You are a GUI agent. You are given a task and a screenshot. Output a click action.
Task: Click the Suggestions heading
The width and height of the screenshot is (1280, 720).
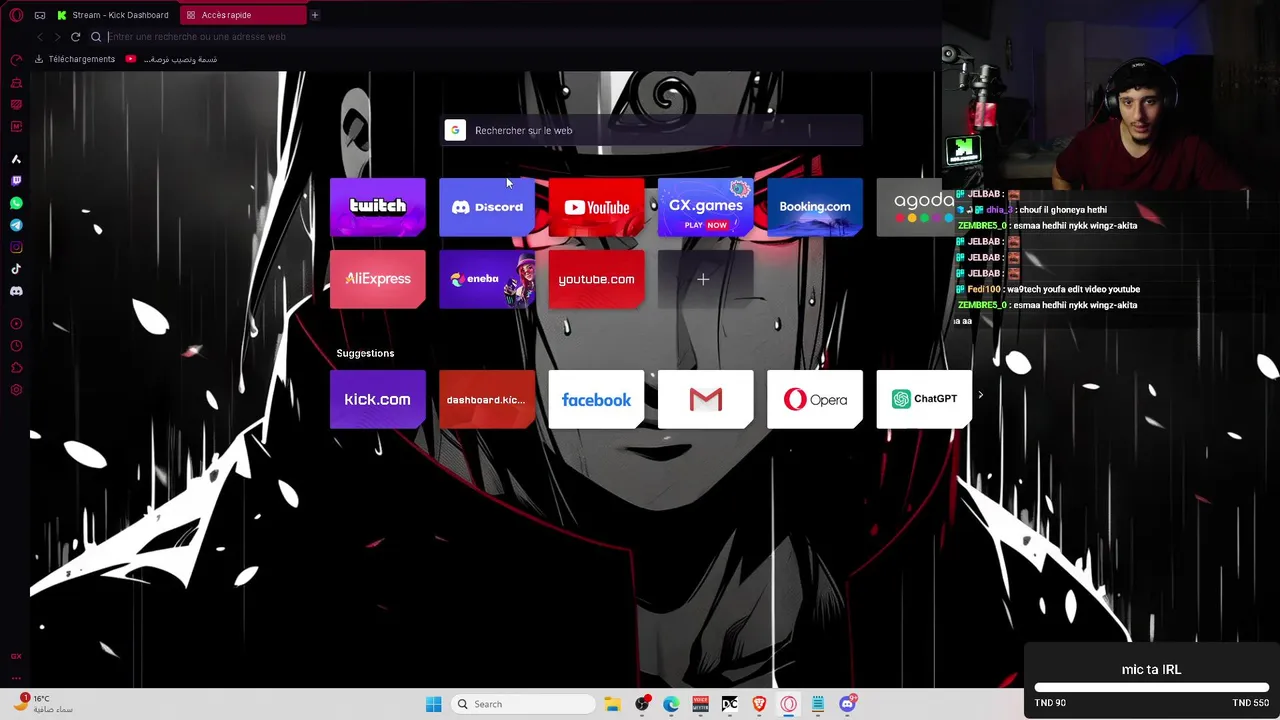pos(365,353)
